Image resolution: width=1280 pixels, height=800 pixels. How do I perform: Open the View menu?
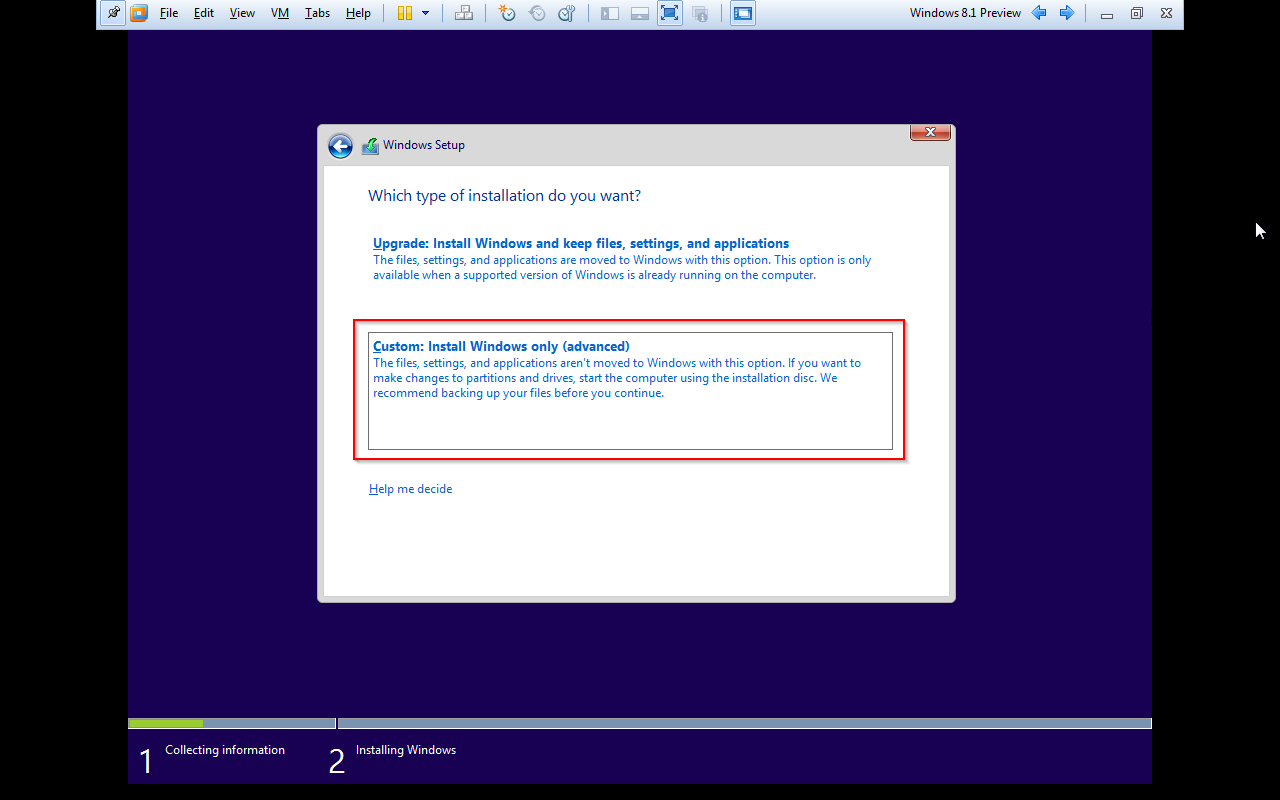[242, 13]
